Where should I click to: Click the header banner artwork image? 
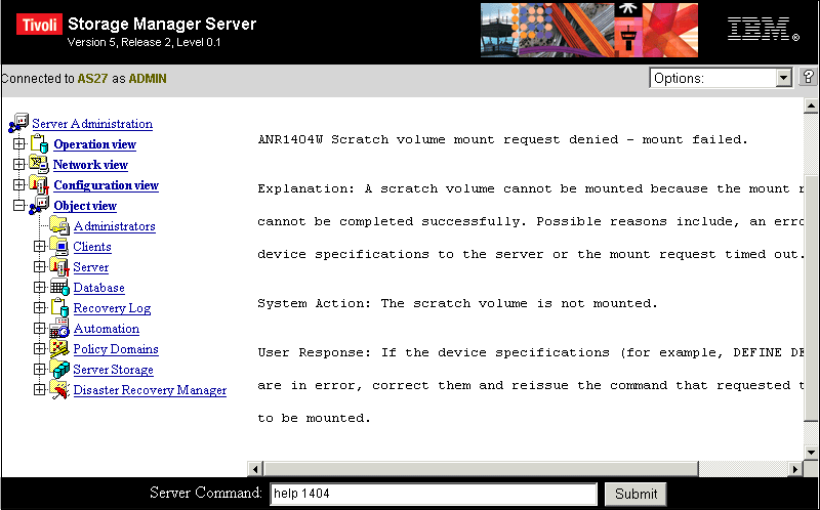click(x=589, y=29)
